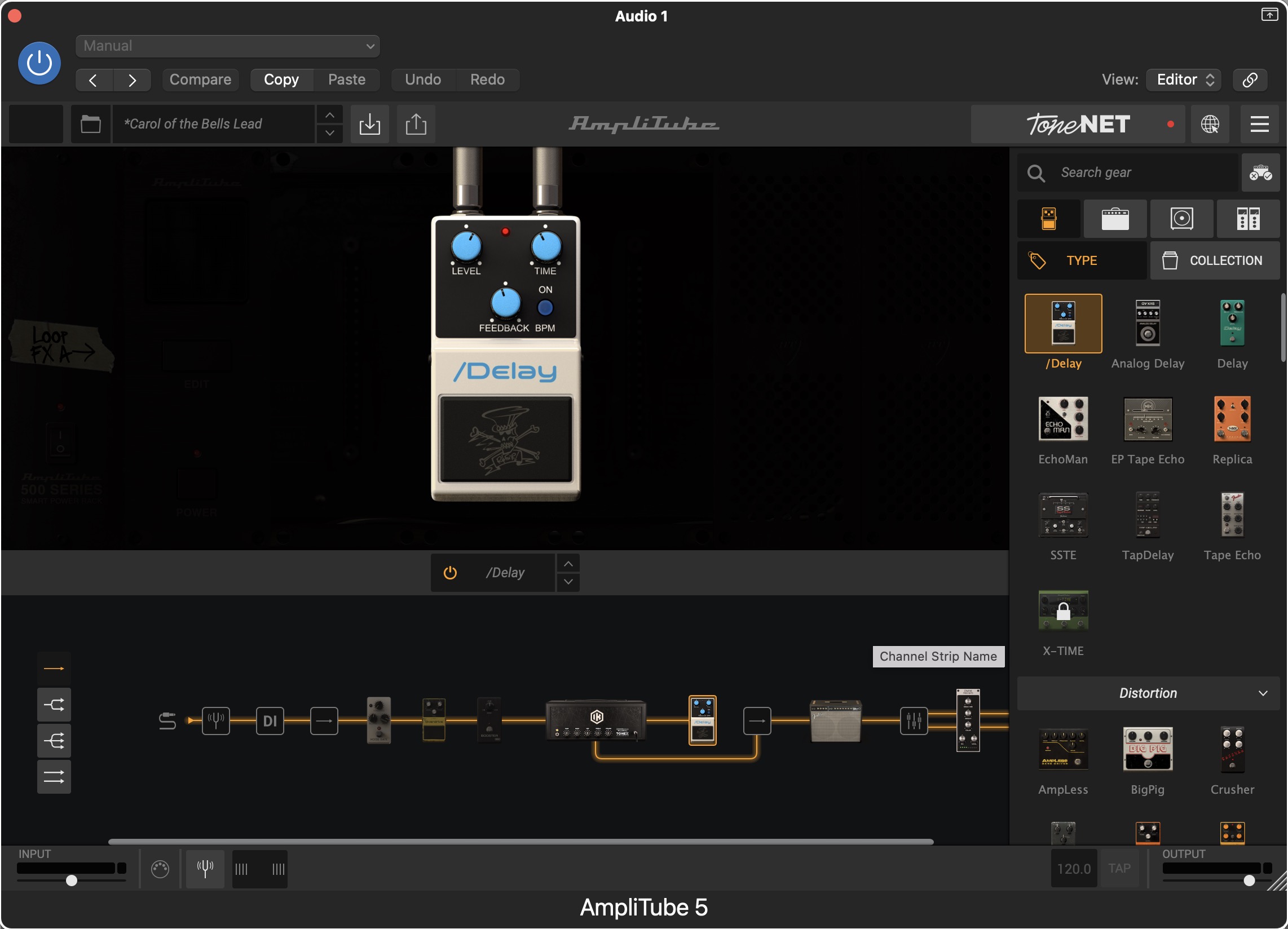Viewport: 1288px width, 929px height.
Task: Click the Paste button
Action: point(346,79)
